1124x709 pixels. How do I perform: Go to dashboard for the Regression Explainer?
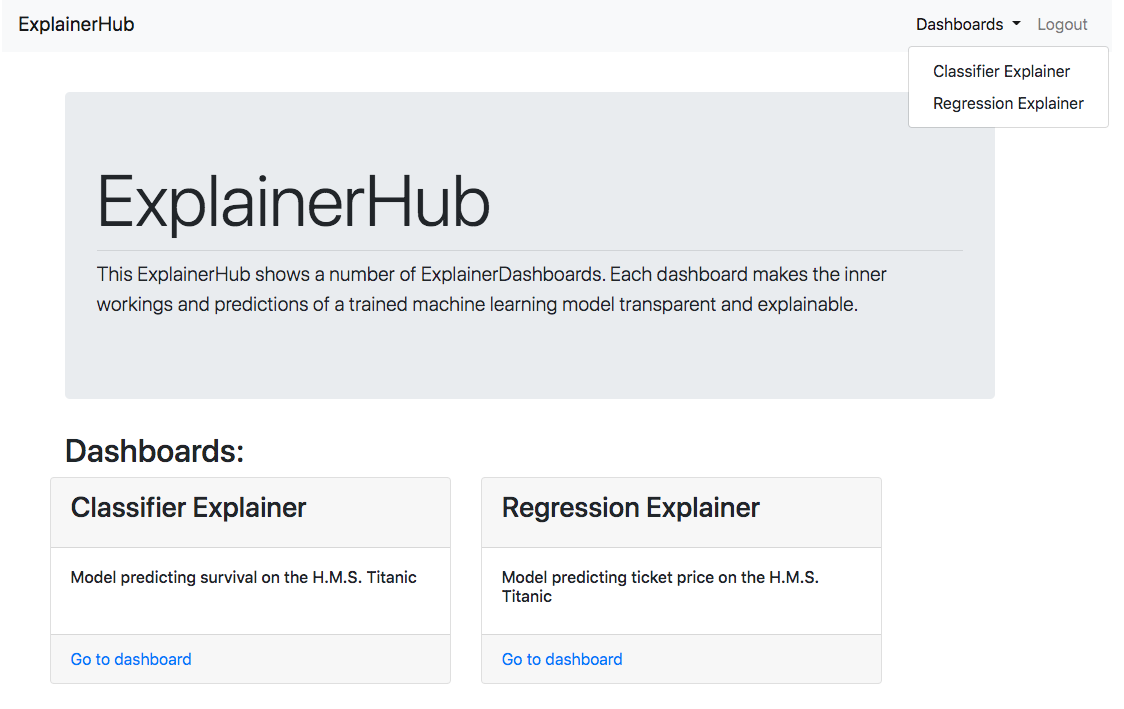pos(562,659)
